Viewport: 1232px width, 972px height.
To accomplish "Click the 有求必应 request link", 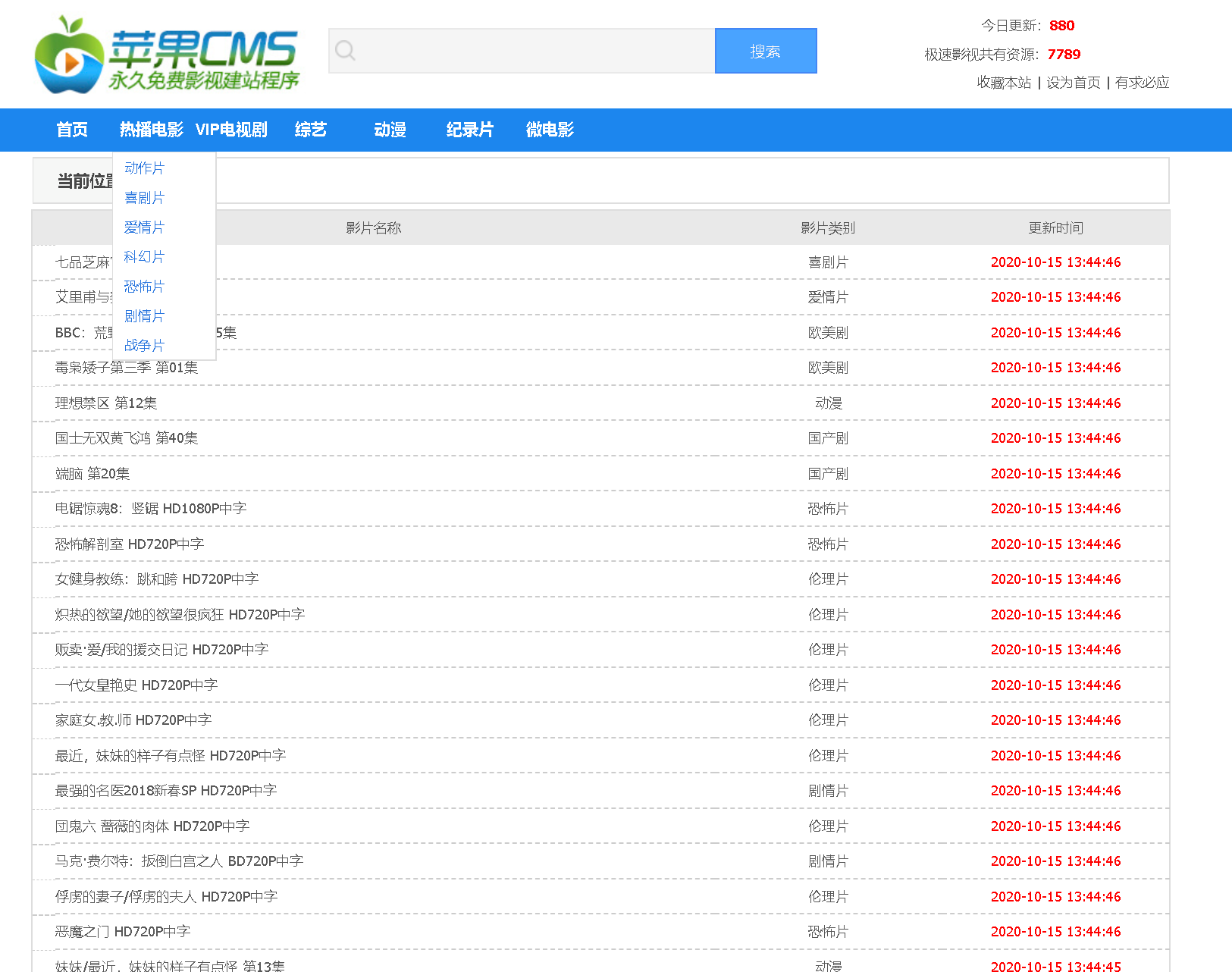I will click(x=1142, y=83).
